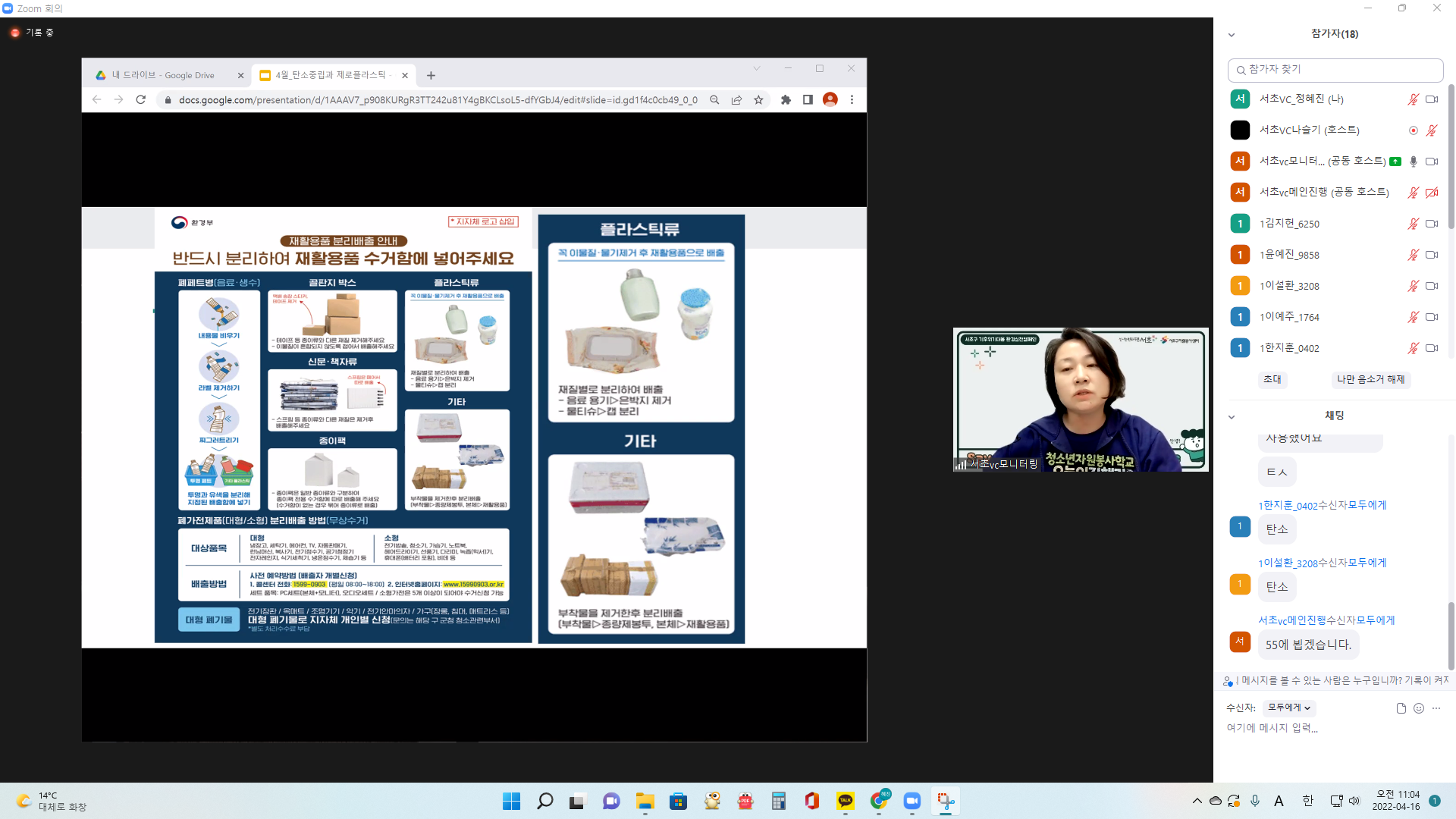Collapse the chat panel chevron
The width and height of the screenshot is (1456, 819).
point(1232,417)
